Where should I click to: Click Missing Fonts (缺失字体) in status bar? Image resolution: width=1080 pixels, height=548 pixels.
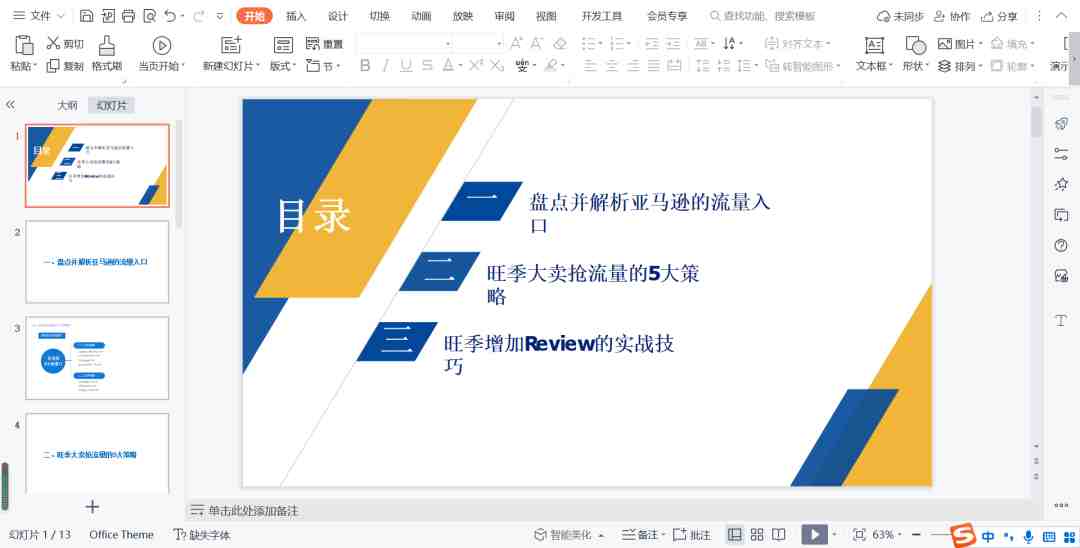pos(202,534)
